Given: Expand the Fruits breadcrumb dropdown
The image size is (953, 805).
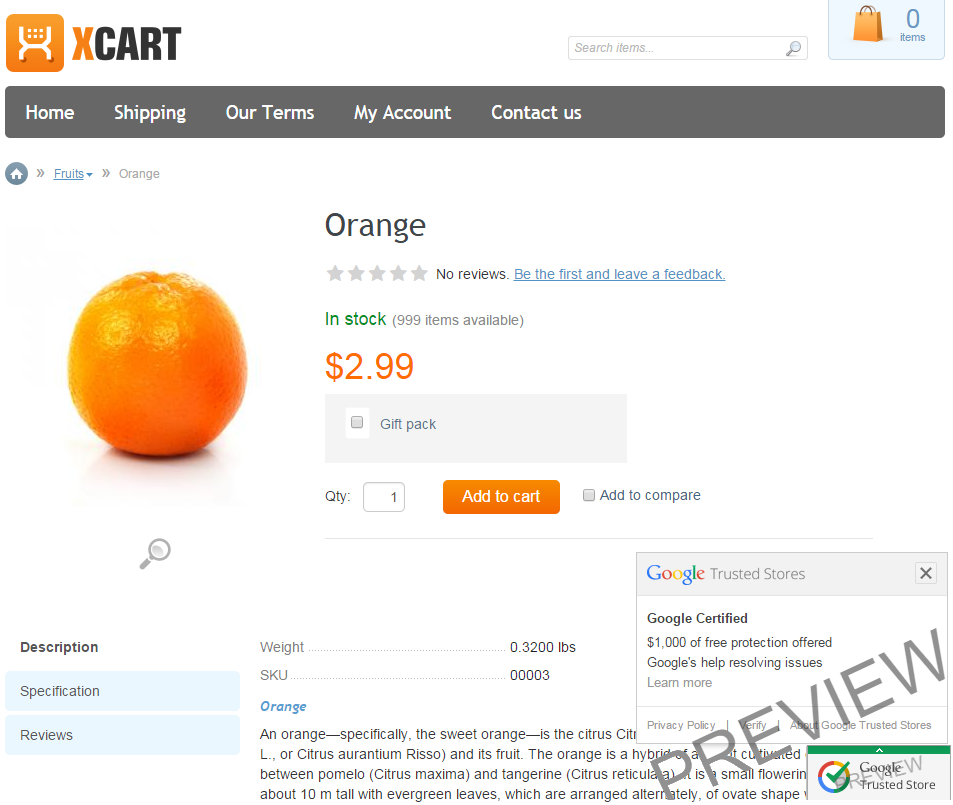Looking at the screenshot, I should click(x=89, y=174).
